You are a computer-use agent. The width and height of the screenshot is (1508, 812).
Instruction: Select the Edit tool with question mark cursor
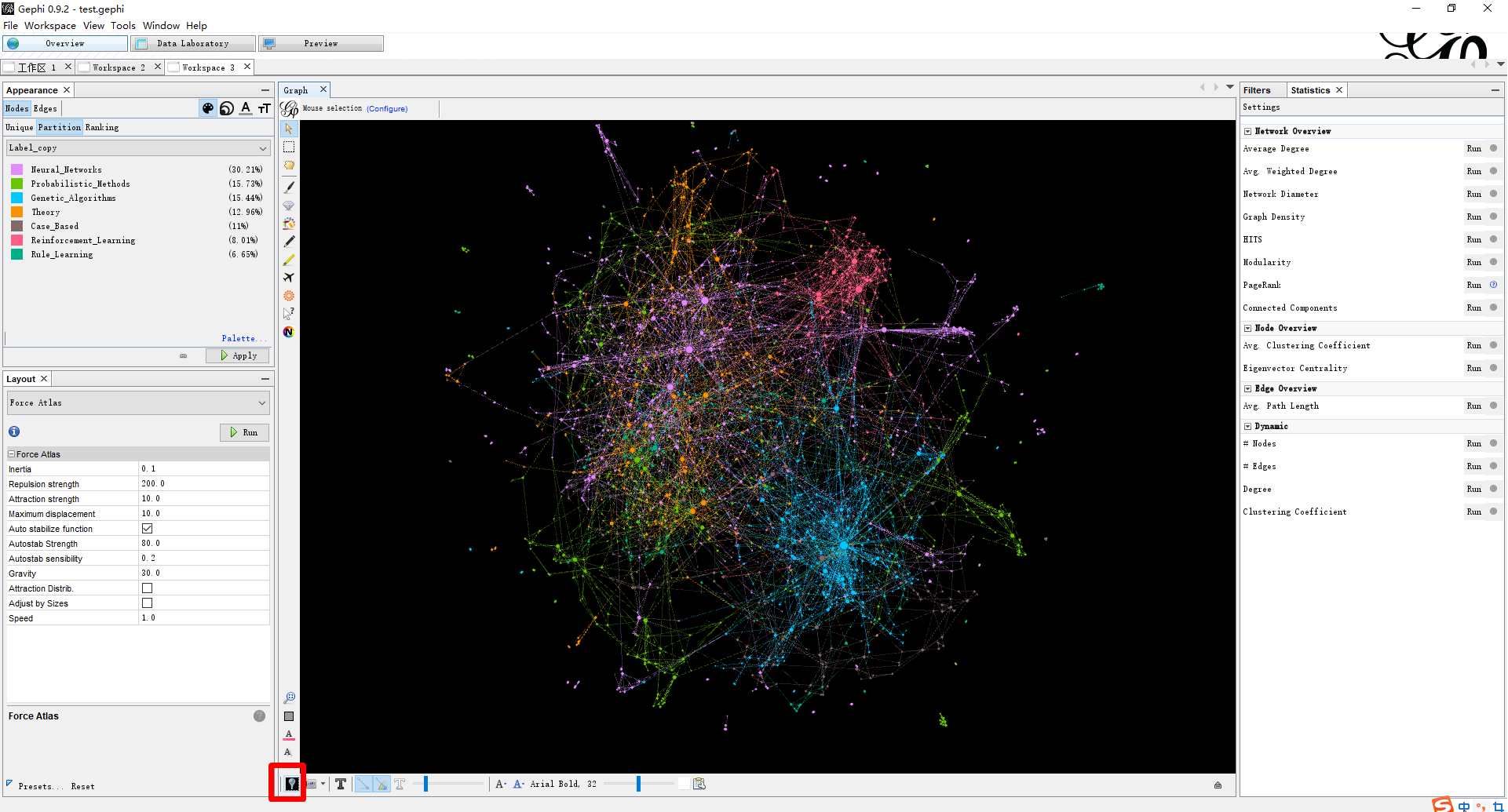tap(289, 313)
